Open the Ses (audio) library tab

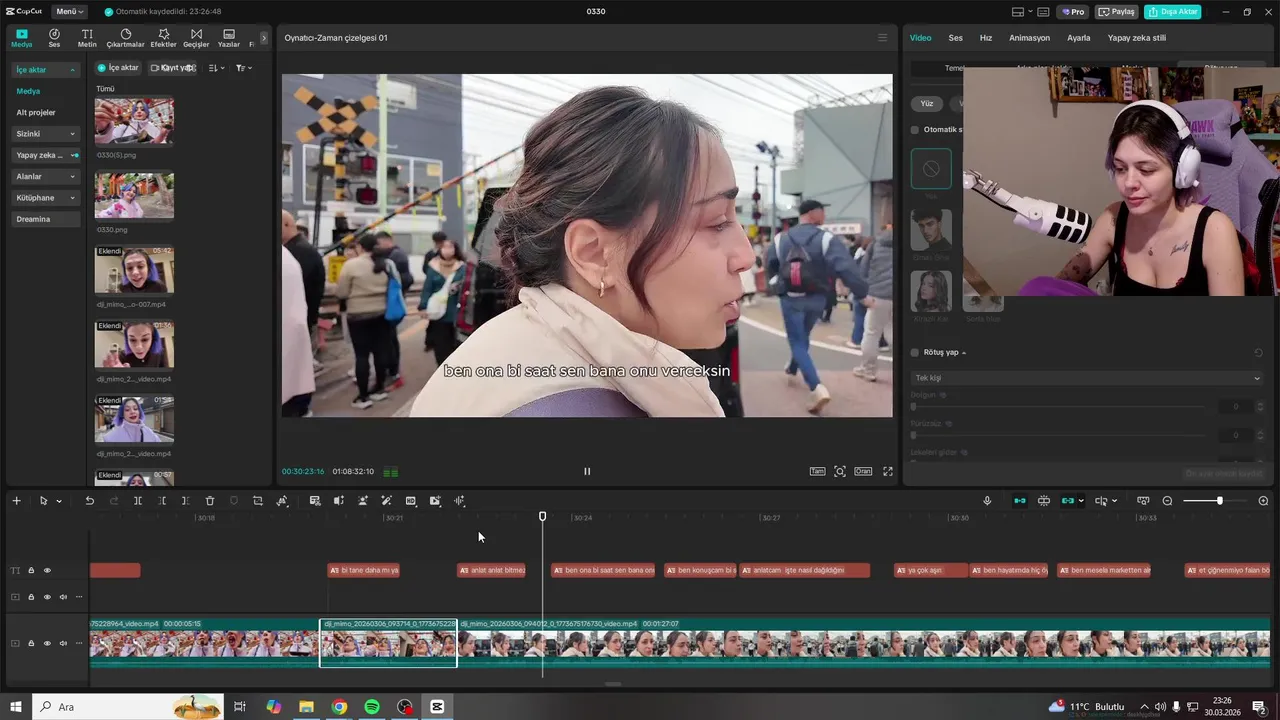pos(54,38)
